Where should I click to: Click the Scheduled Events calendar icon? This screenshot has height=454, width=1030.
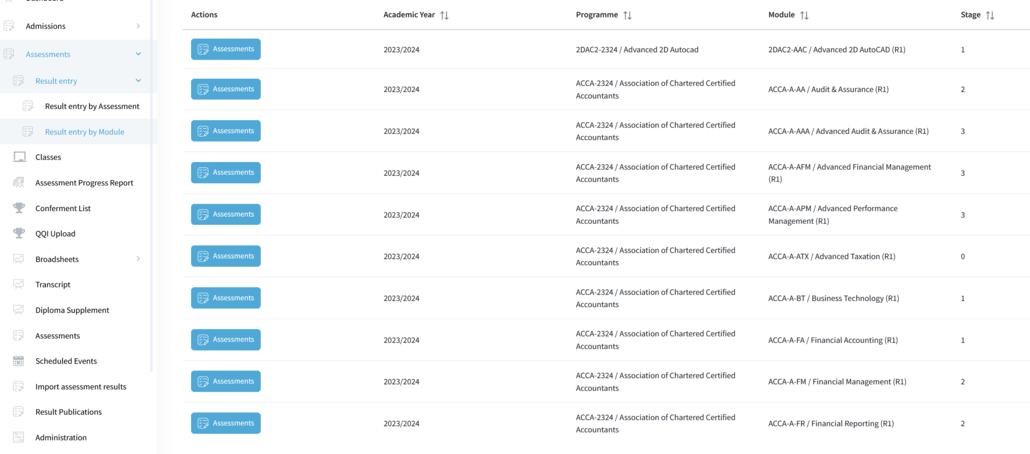point(19,361)
